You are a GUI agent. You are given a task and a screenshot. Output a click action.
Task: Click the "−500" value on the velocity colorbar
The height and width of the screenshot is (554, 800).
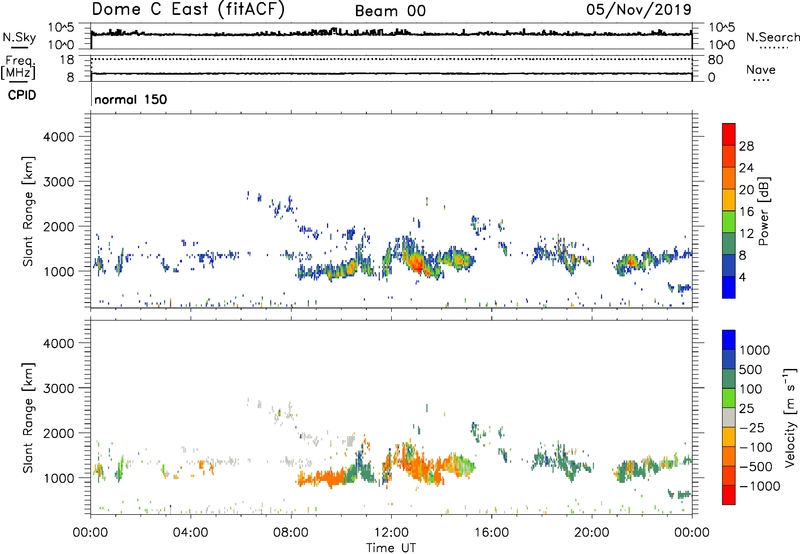pos(755,467)
